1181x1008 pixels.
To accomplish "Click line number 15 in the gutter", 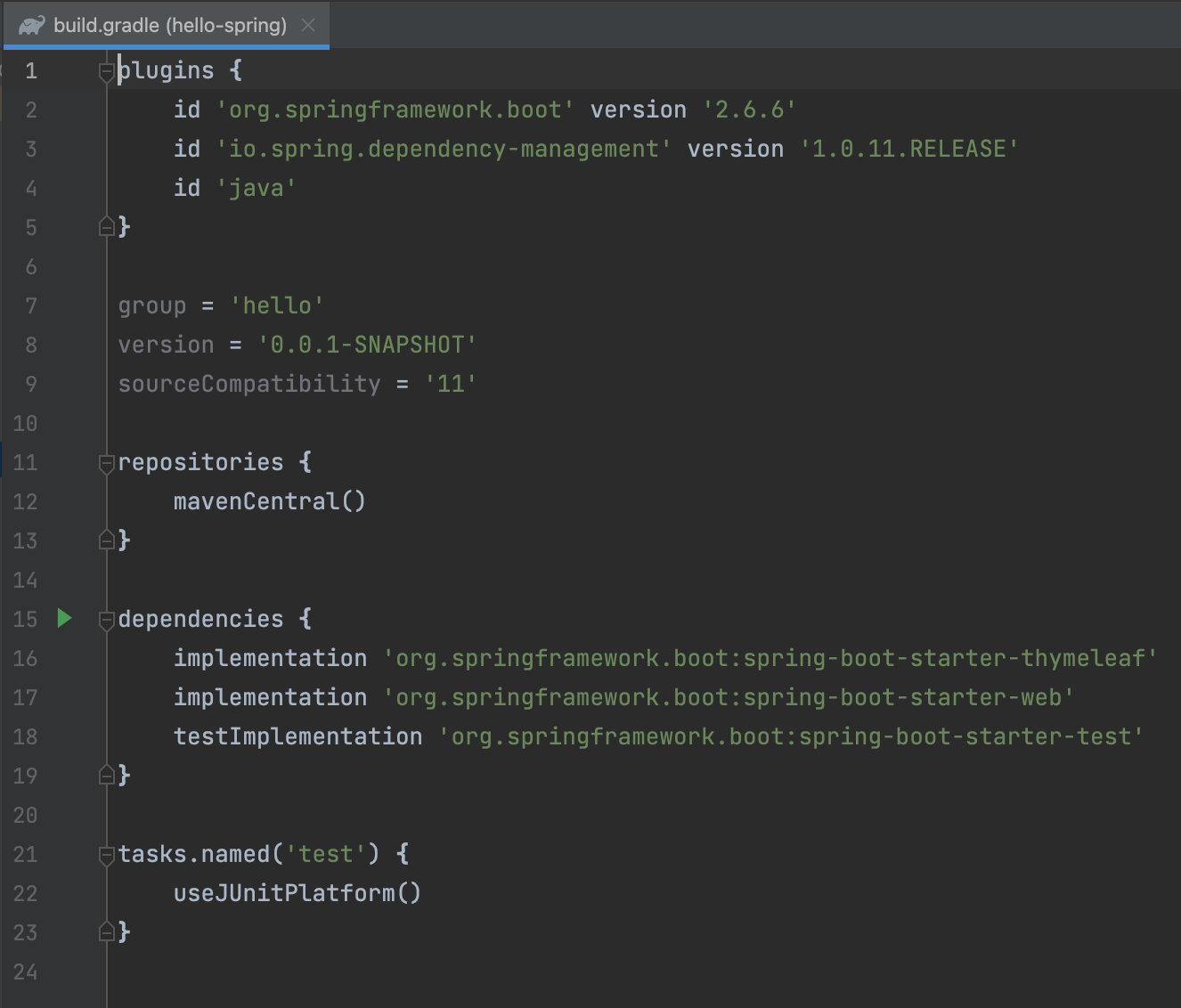I will click(25, 619).
